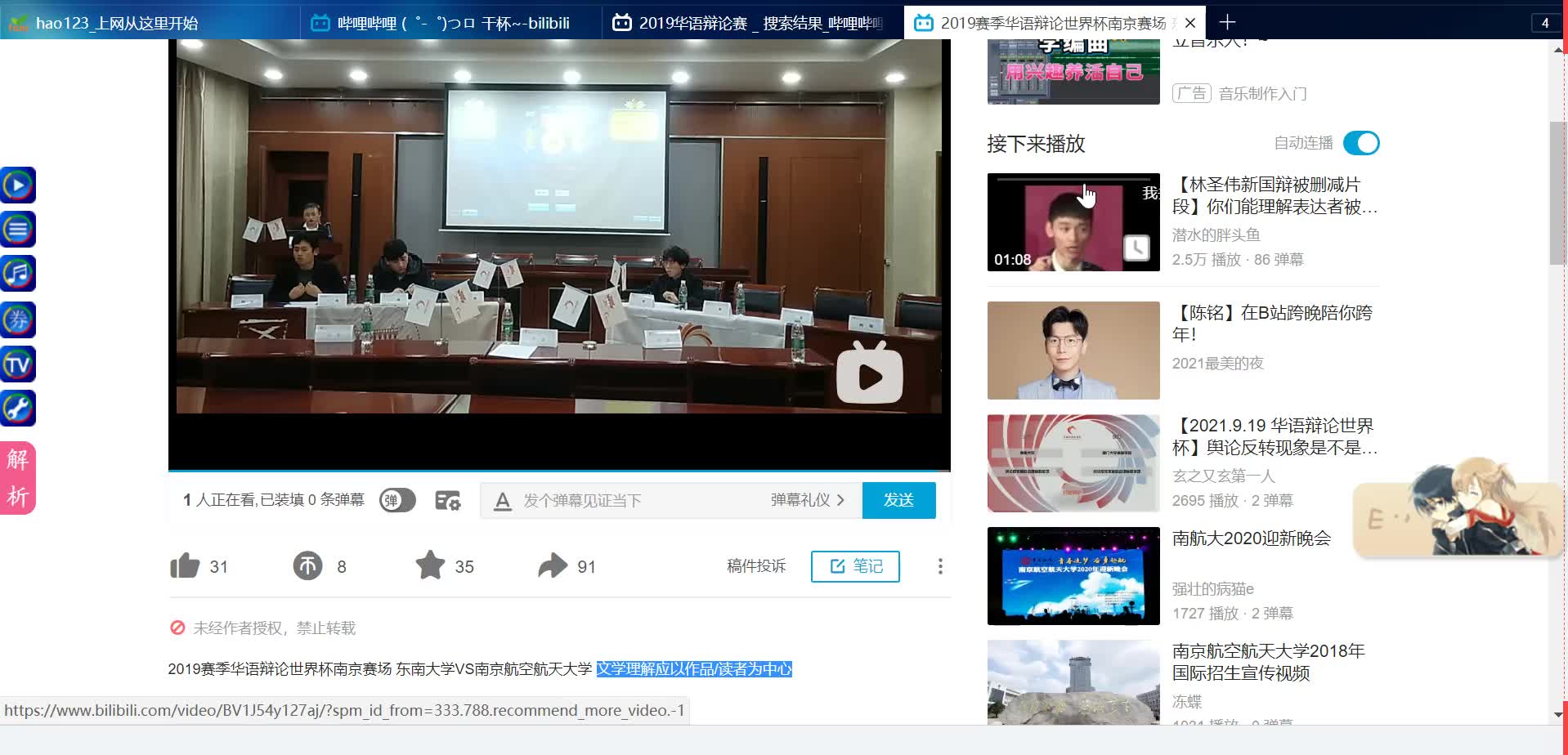Open 南航大2020迎新晚会 title link
1568x755 pixels.
pos(1252,538)
